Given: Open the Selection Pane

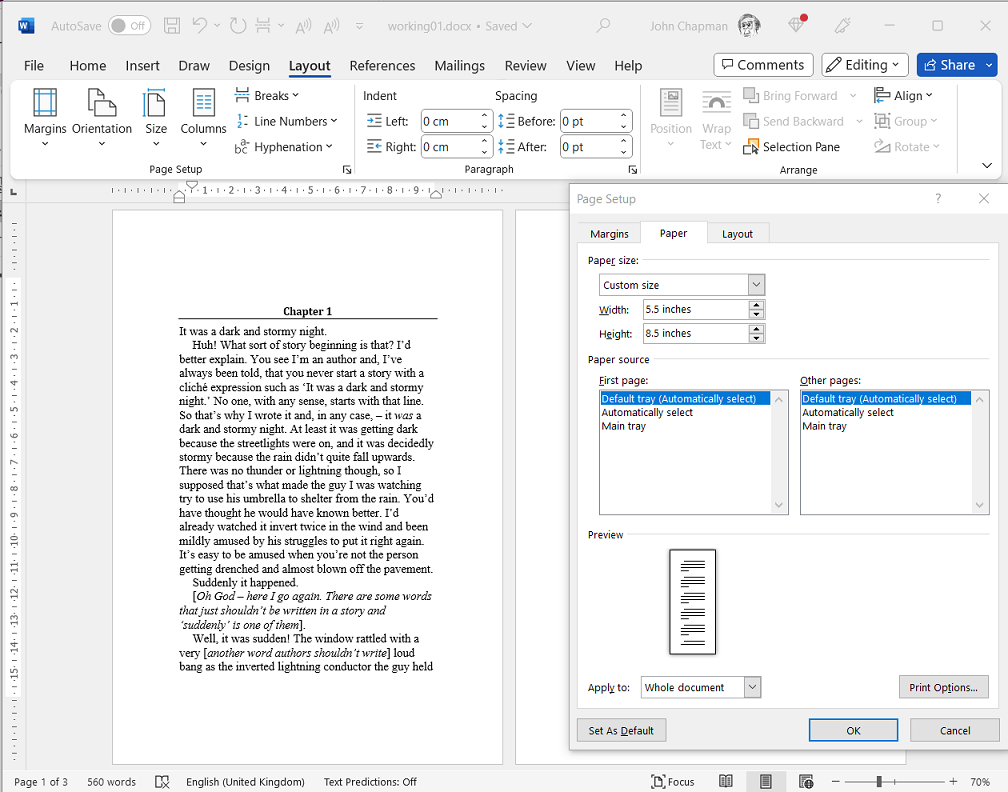Looking at the screenshot, I should (791, 147).
